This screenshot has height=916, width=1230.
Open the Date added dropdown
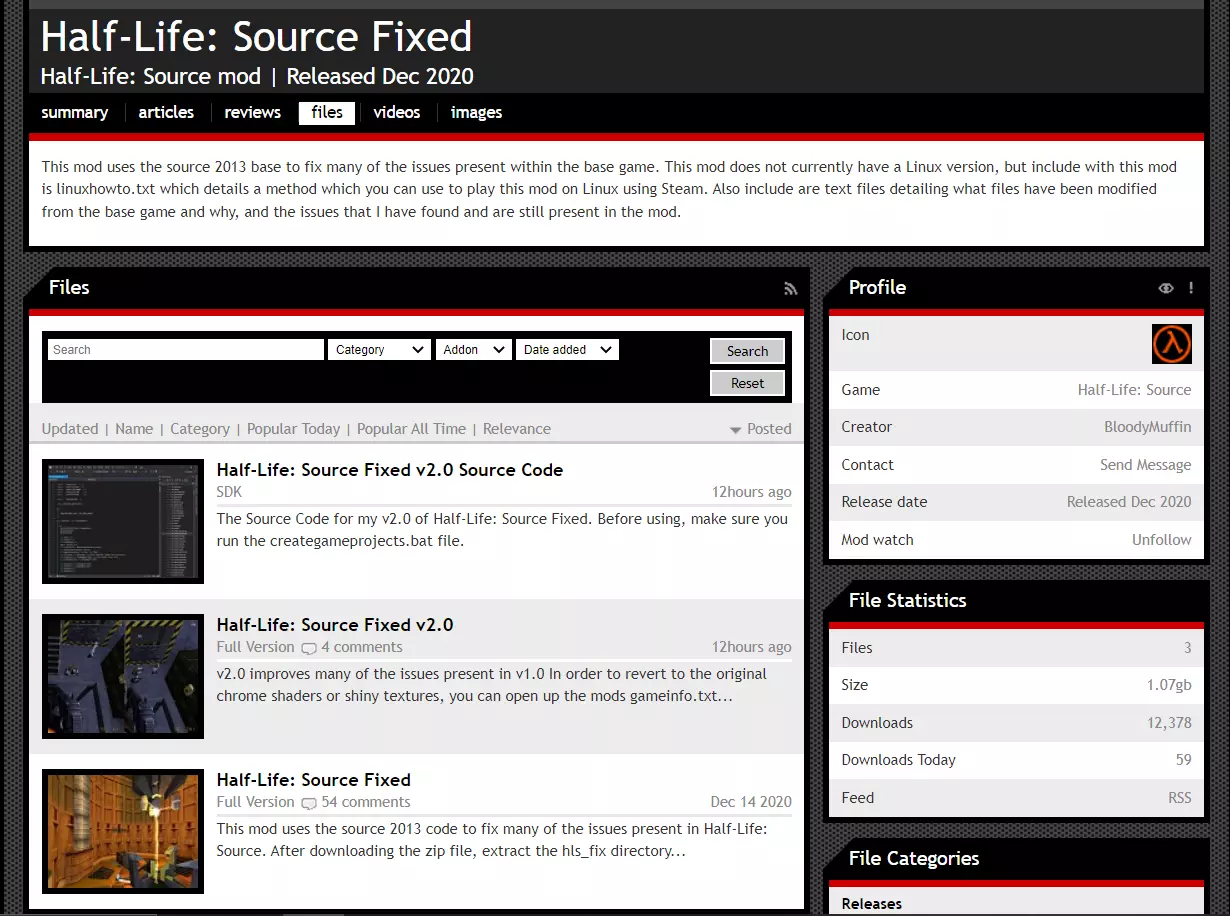pyautogui.click(x=567, y=350)
